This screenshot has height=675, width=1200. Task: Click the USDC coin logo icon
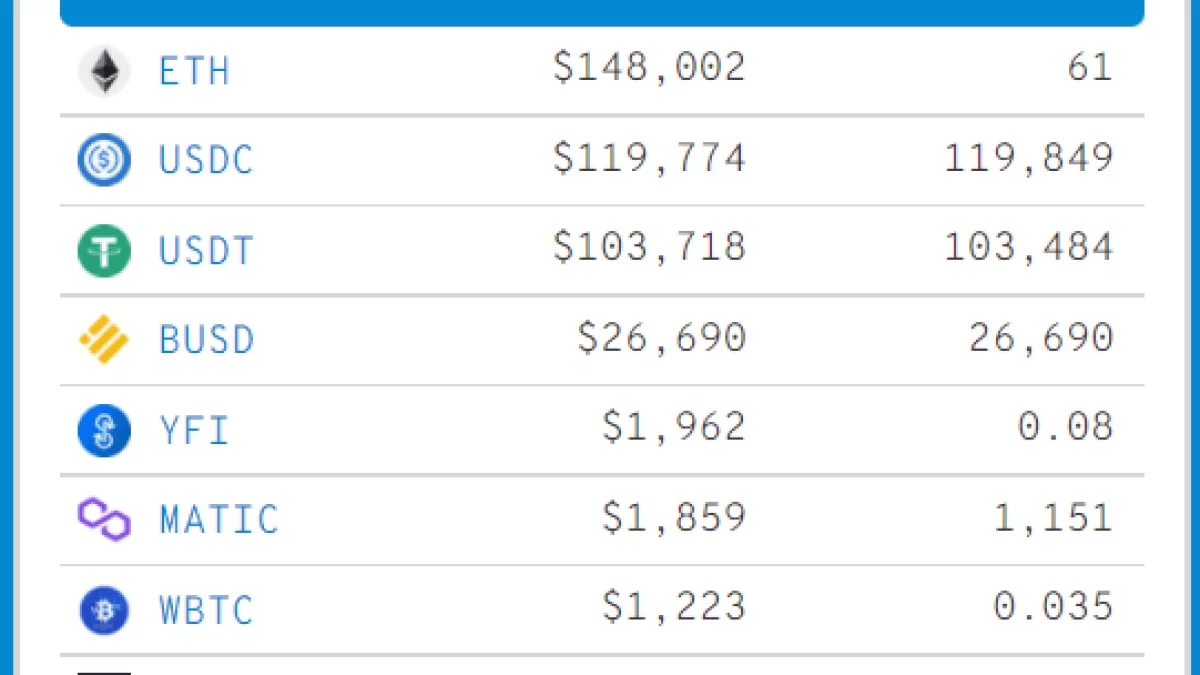104,160
